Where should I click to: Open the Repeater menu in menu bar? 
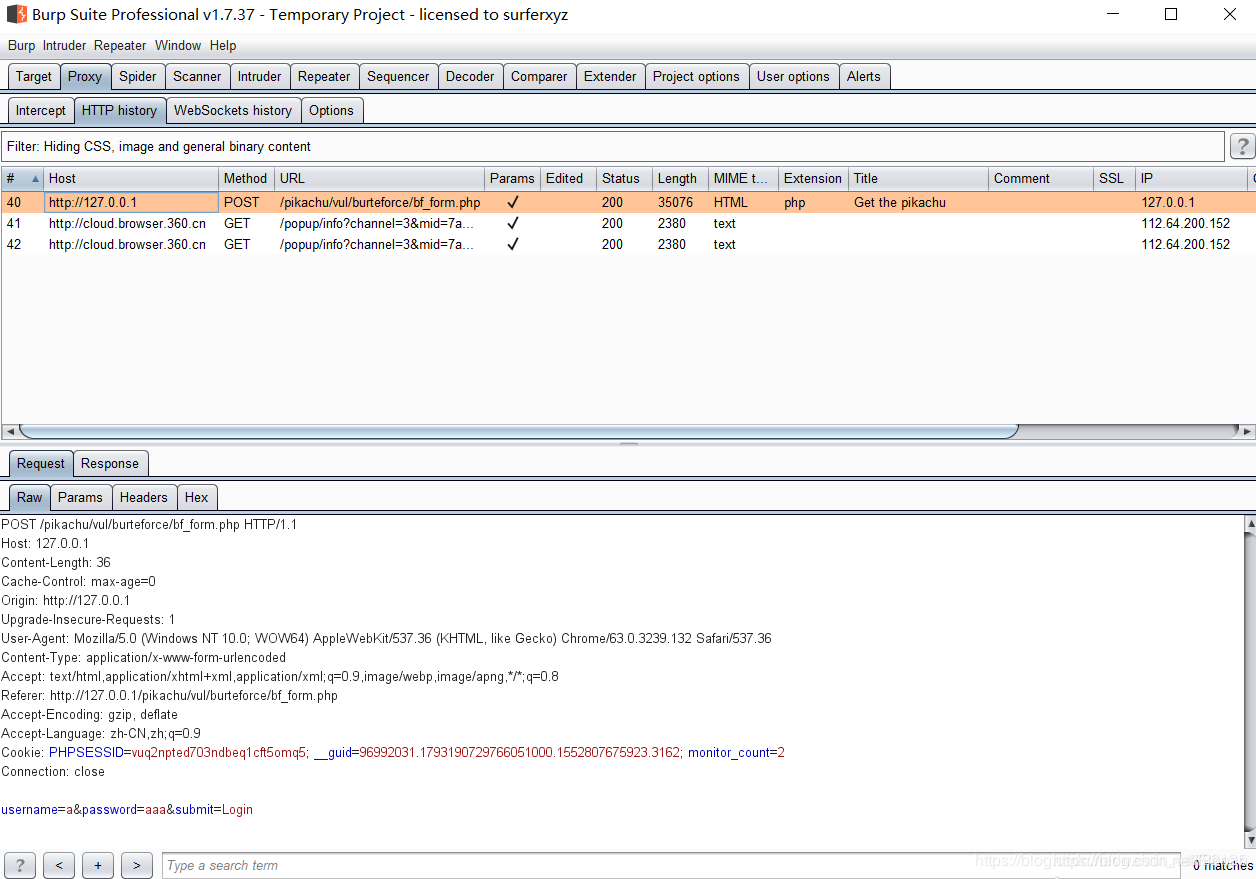[x=120, y=45]
